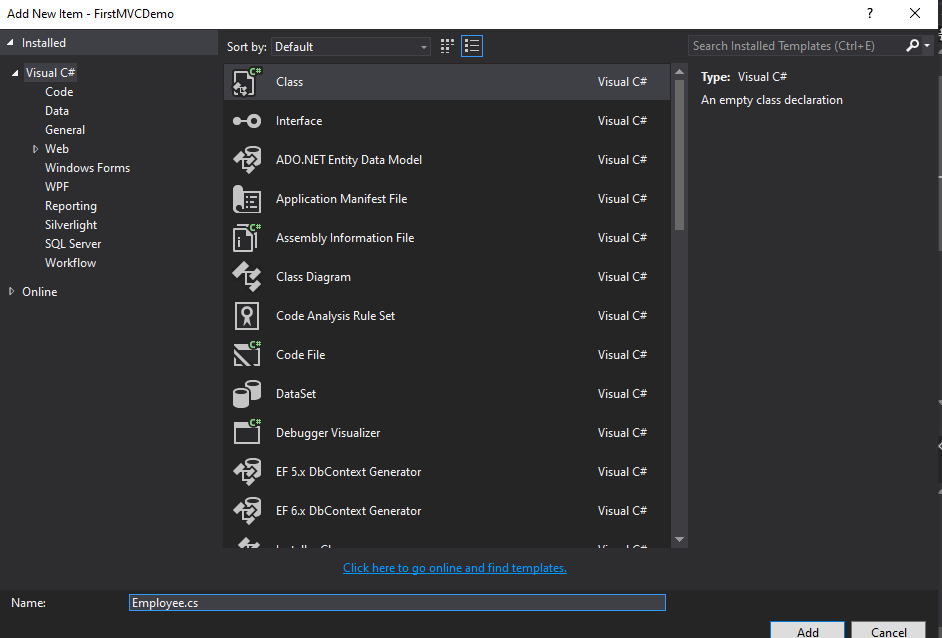This screenshot has width=942, height=638.
Task: Select the Data category
Action: coord(56,111)
